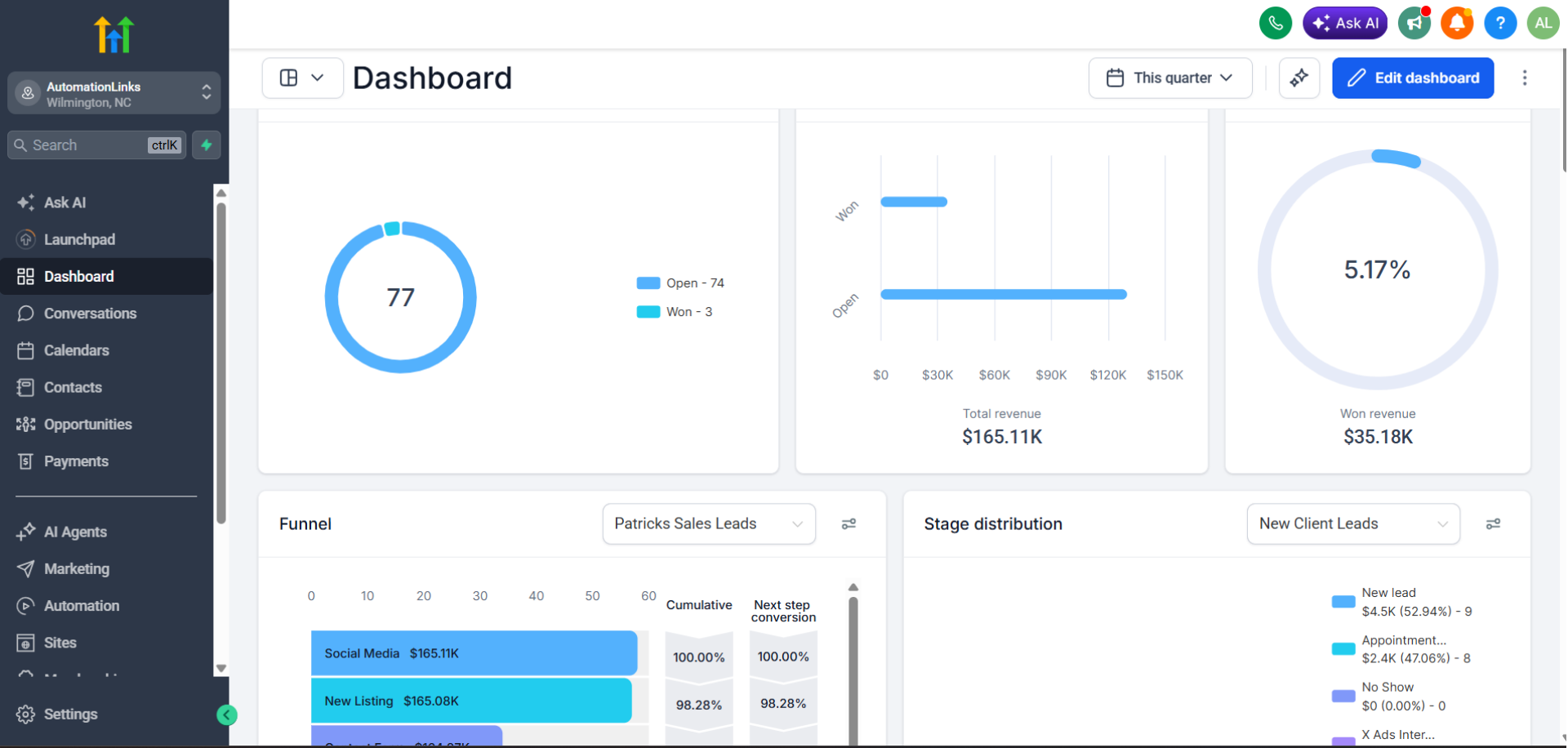Toggle the No Show legend swatch
Image resolution: width=1568 pixels, height=748 pixels.
coord(1343,697)
